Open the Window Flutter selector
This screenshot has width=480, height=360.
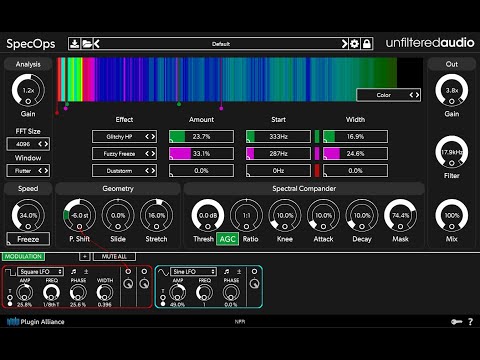[x=28, y=171]
